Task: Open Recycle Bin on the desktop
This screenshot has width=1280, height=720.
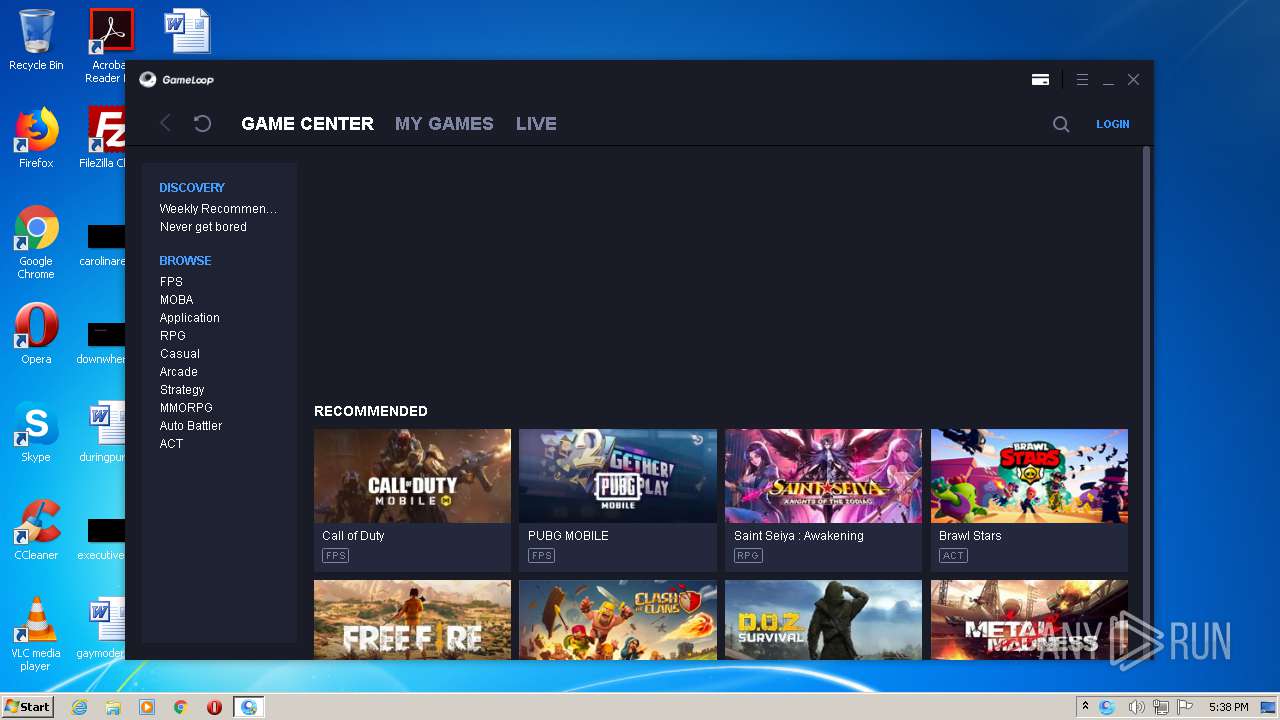Action: coord(36,40)
